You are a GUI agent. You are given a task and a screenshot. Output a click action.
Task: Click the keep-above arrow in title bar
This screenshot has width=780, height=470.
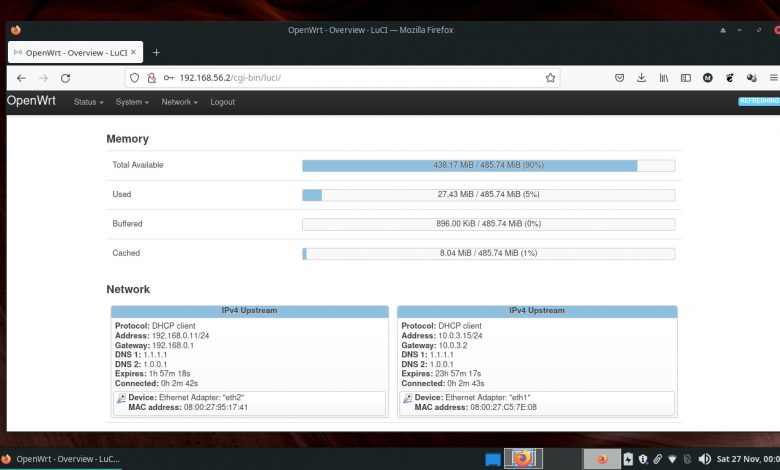click(723, 30)
